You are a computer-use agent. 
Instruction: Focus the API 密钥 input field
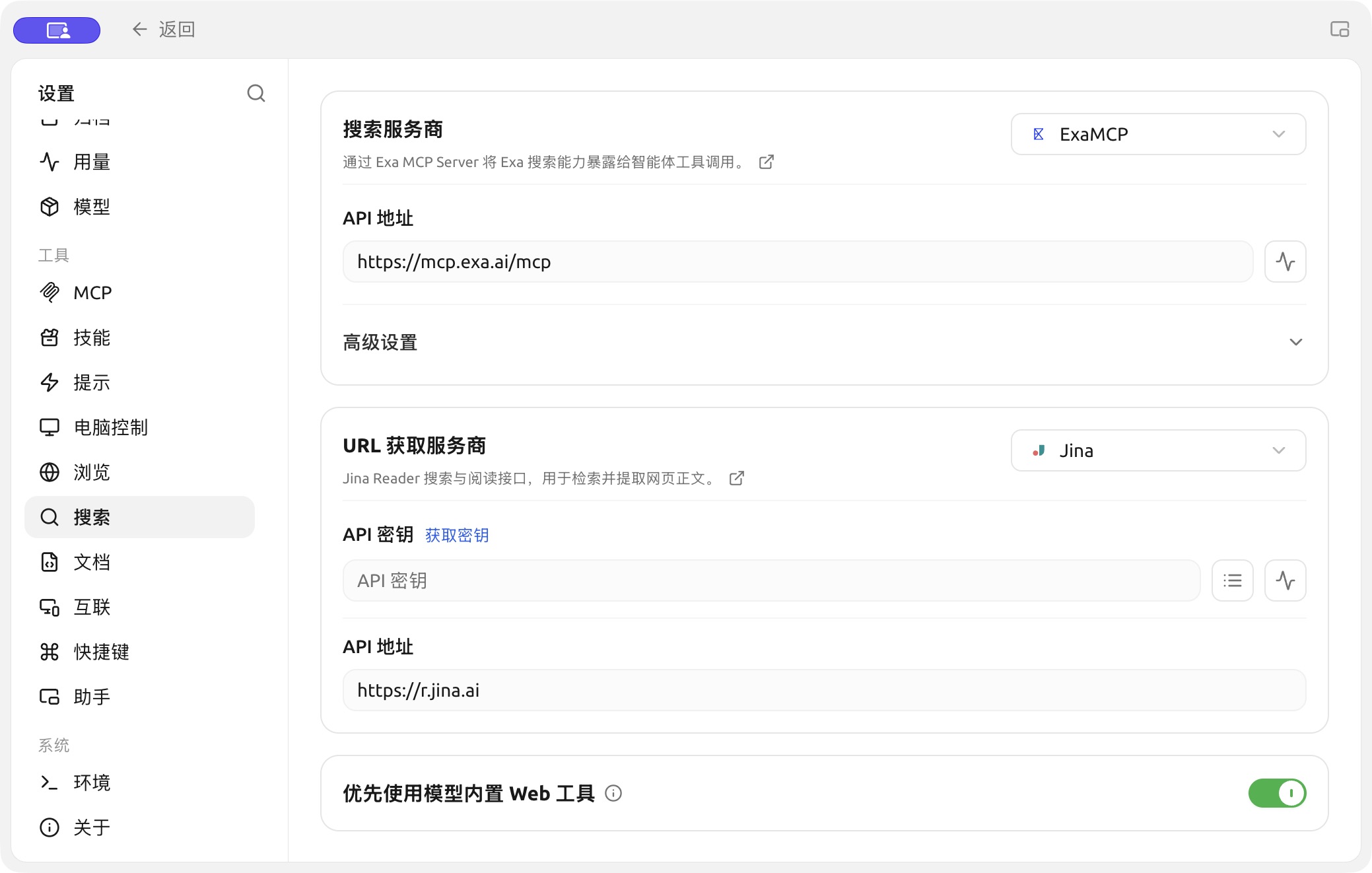tap(771, 580)
